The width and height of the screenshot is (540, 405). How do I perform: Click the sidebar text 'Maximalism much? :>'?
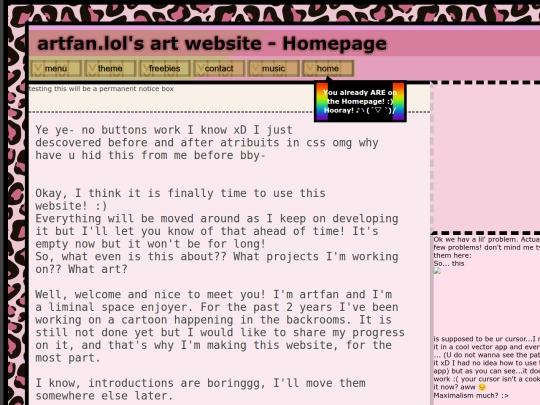coord(471,395)
